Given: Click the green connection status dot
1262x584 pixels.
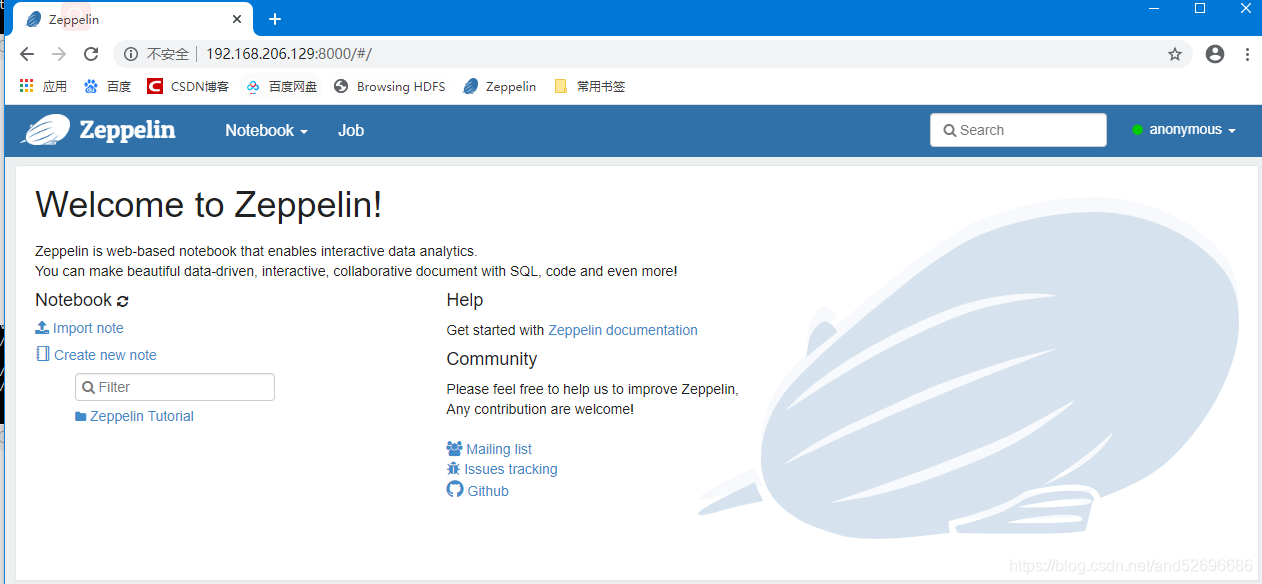Looking at the screenshot, I should click(x=1137, y=130).
